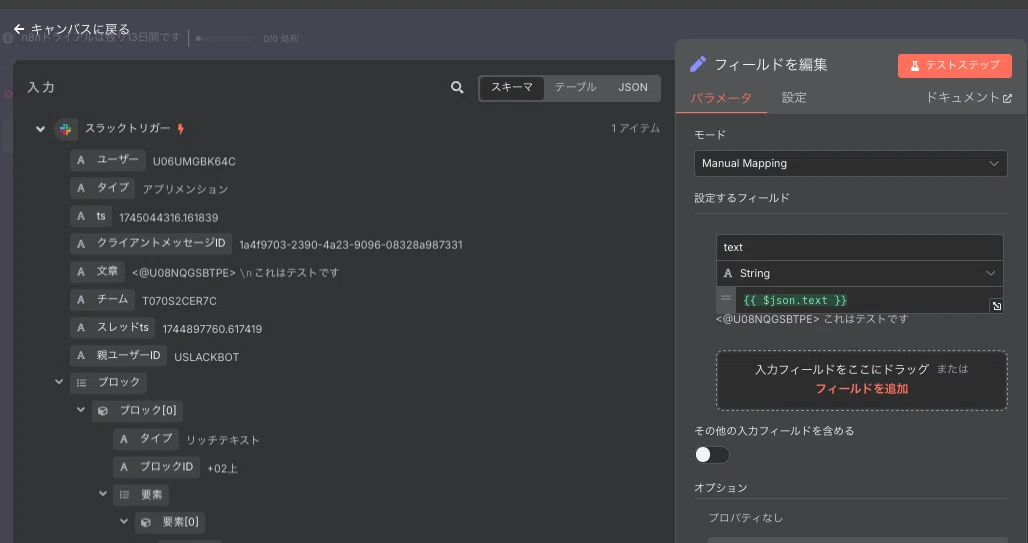
Task: Click the lightning bolt trigger icon
Action: (x=181, y=129)
